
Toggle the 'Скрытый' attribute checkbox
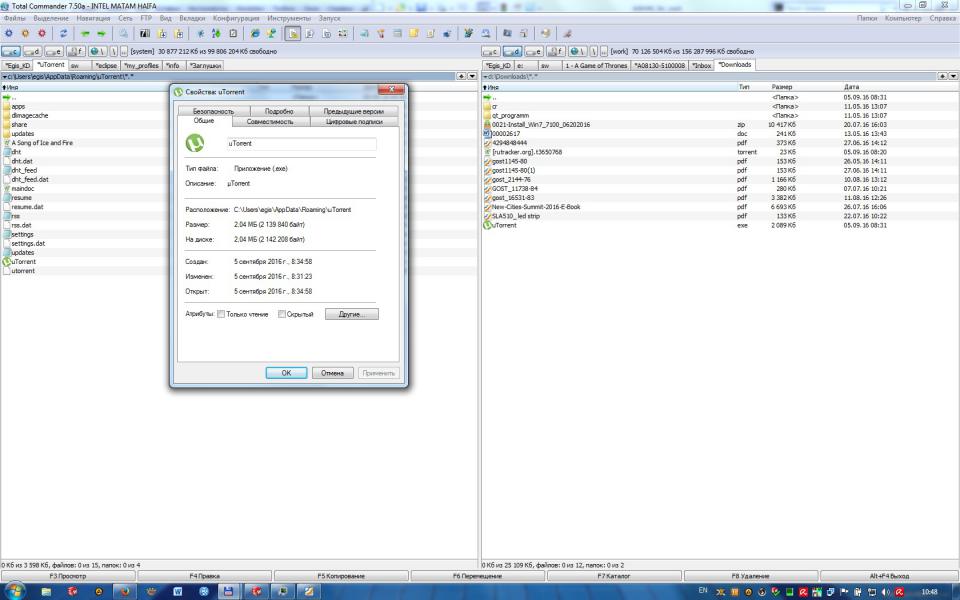click(x=282, y=314)
